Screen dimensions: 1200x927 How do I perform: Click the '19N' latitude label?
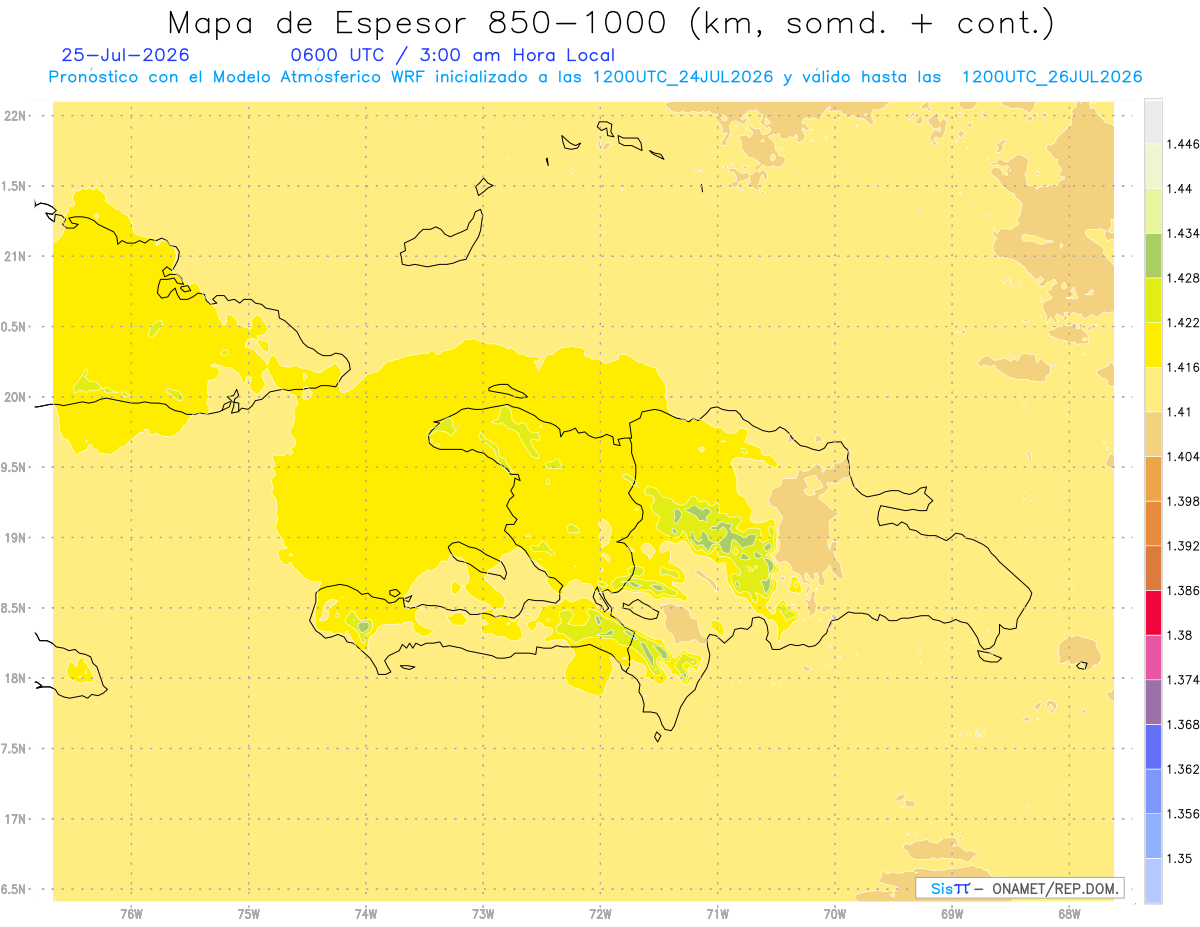coord(17,538)
